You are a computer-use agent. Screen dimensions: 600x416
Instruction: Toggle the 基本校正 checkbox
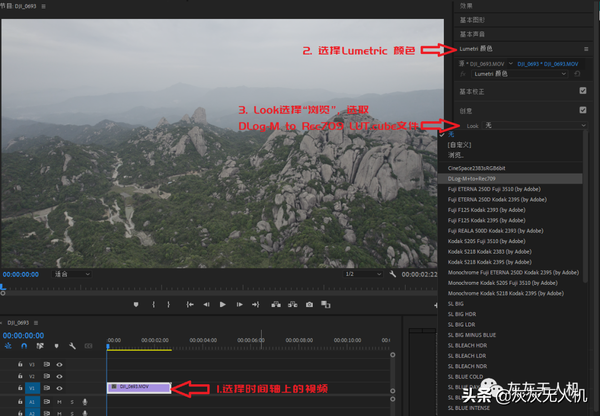[583, 91]
